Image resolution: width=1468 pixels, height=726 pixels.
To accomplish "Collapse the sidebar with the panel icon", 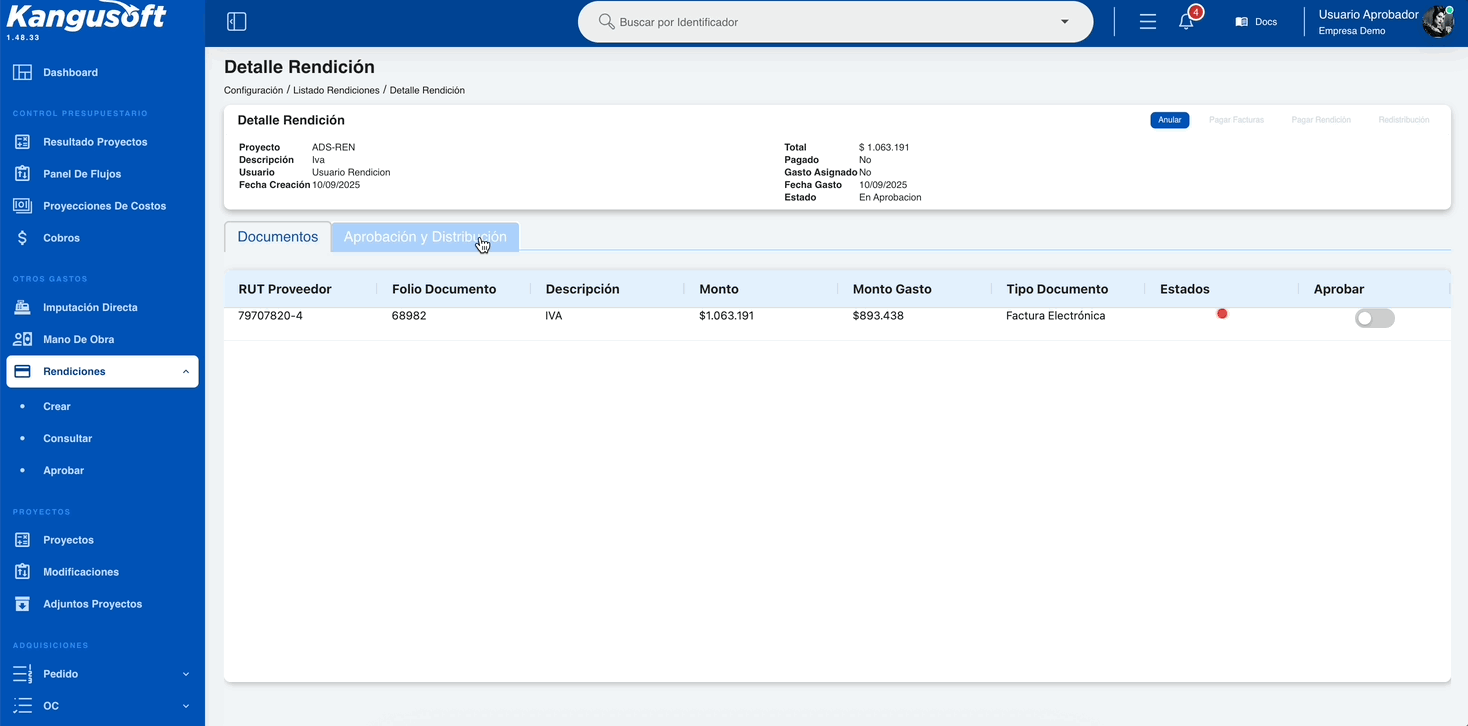I will pyautogui.click(x=237, y=22).
